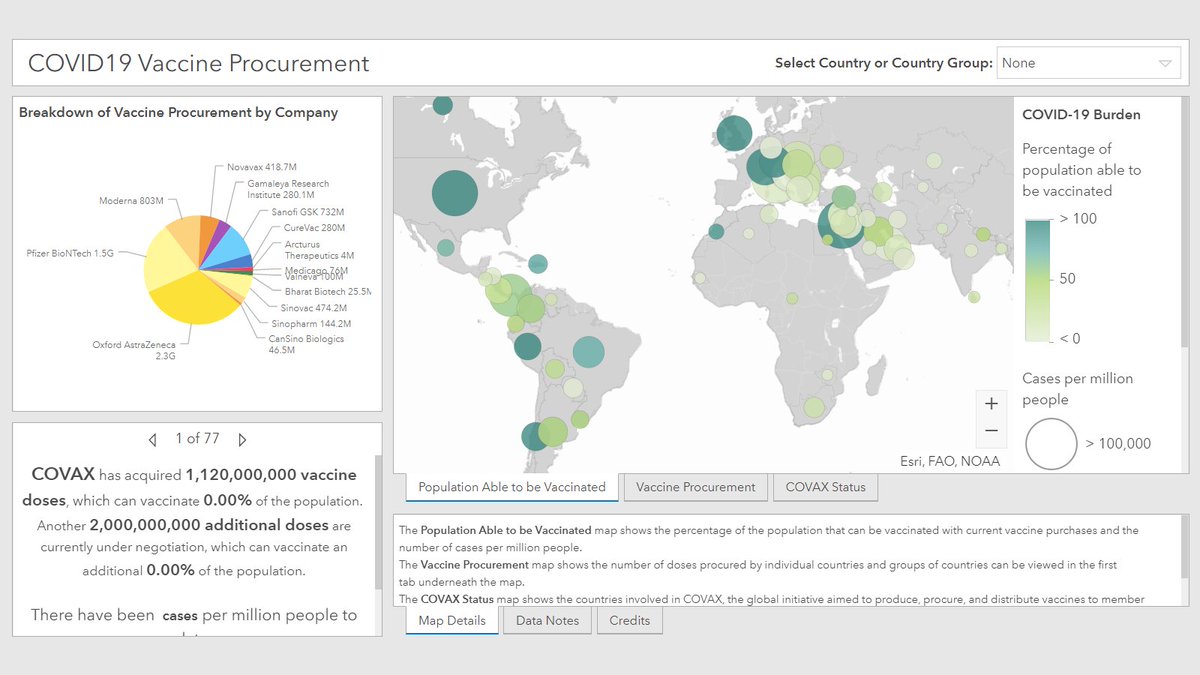The image size is (1200, 675).
Task: Click the green bubble over South Africa
Action: point(815,408)
